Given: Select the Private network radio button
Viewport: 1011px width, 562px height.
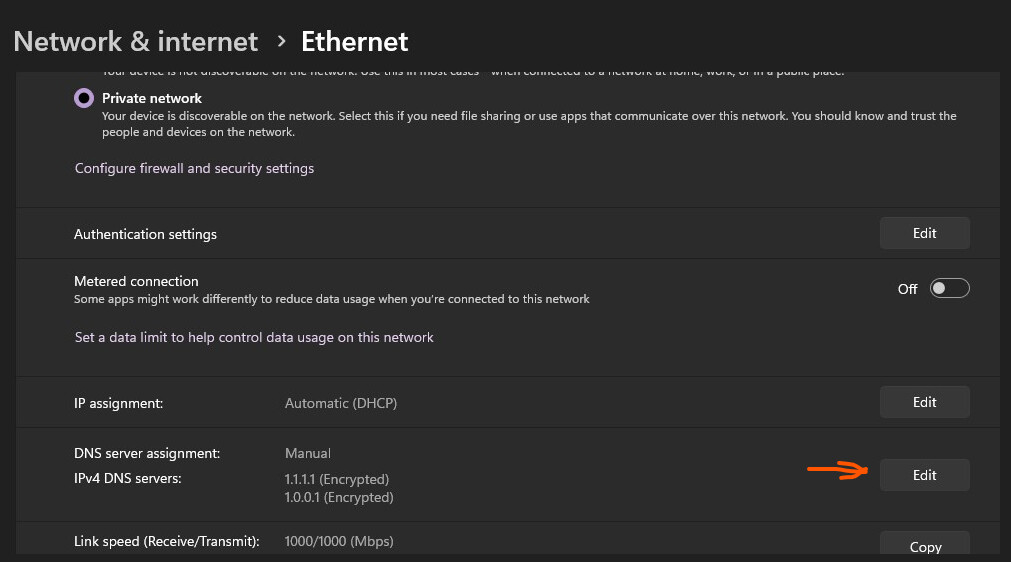Looking at the screenshot, I should coord(83,98).
